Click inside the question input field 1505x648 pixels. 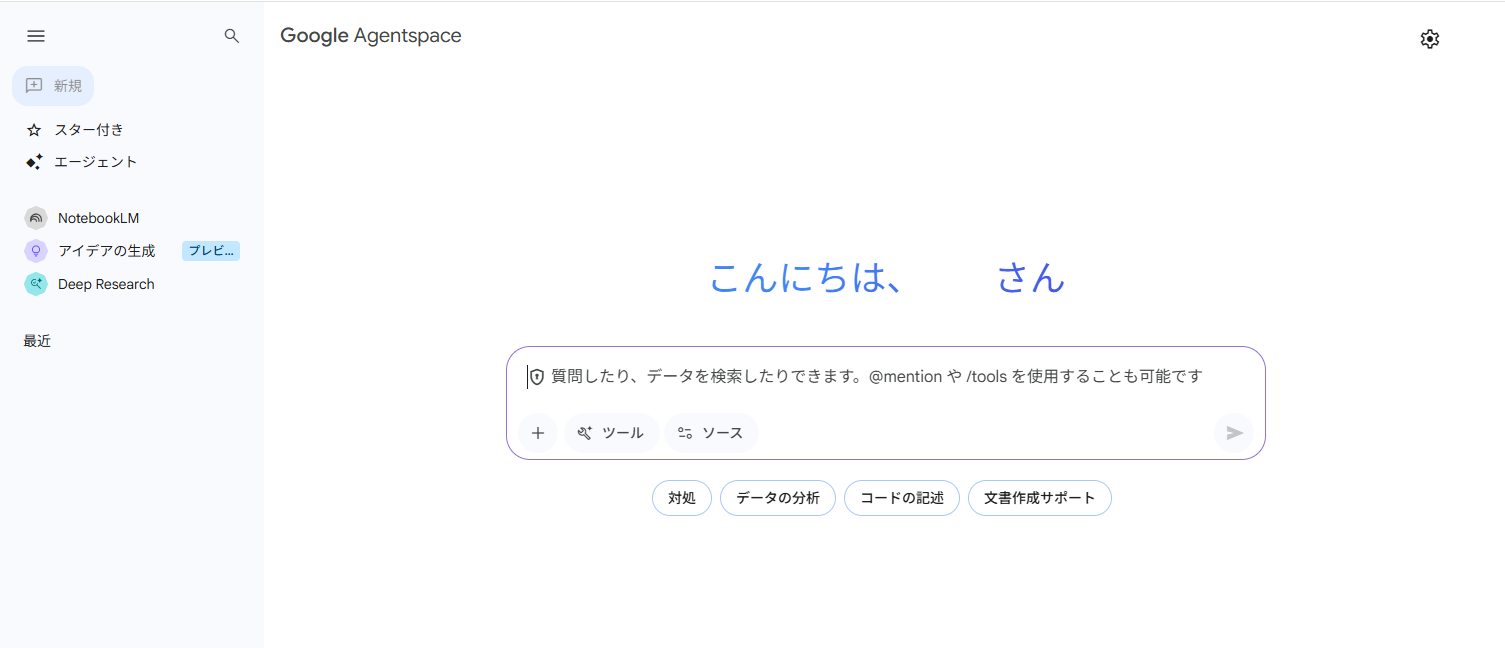click(870, 375)
